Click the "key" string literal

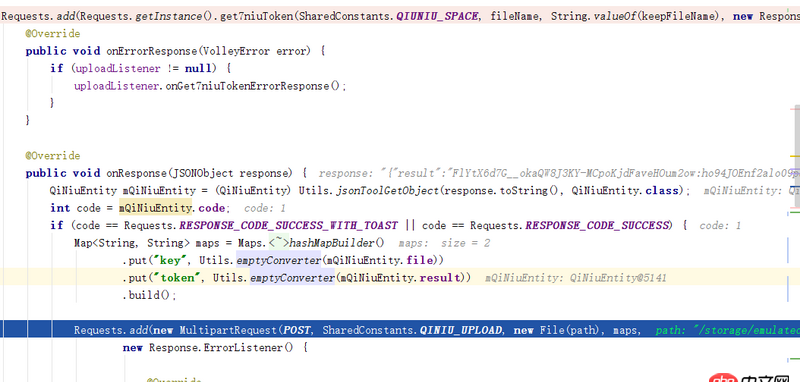pos(170,261)
